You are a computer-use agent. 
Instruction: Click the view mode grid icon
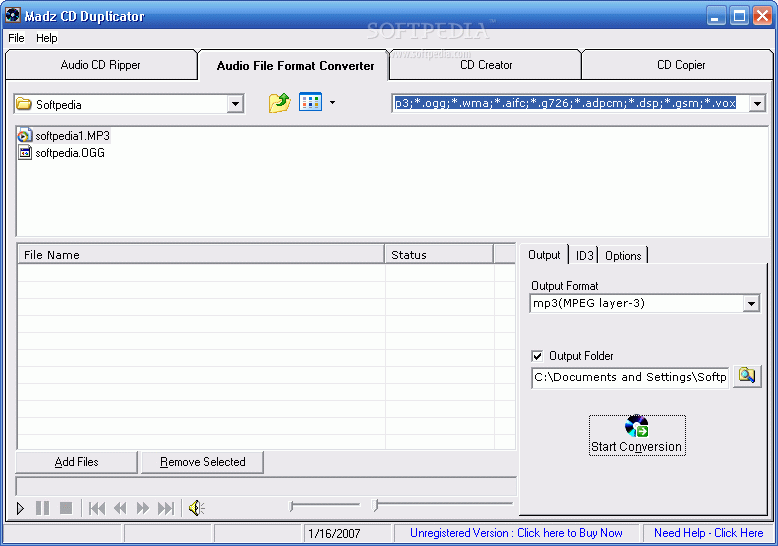(310, 102)
